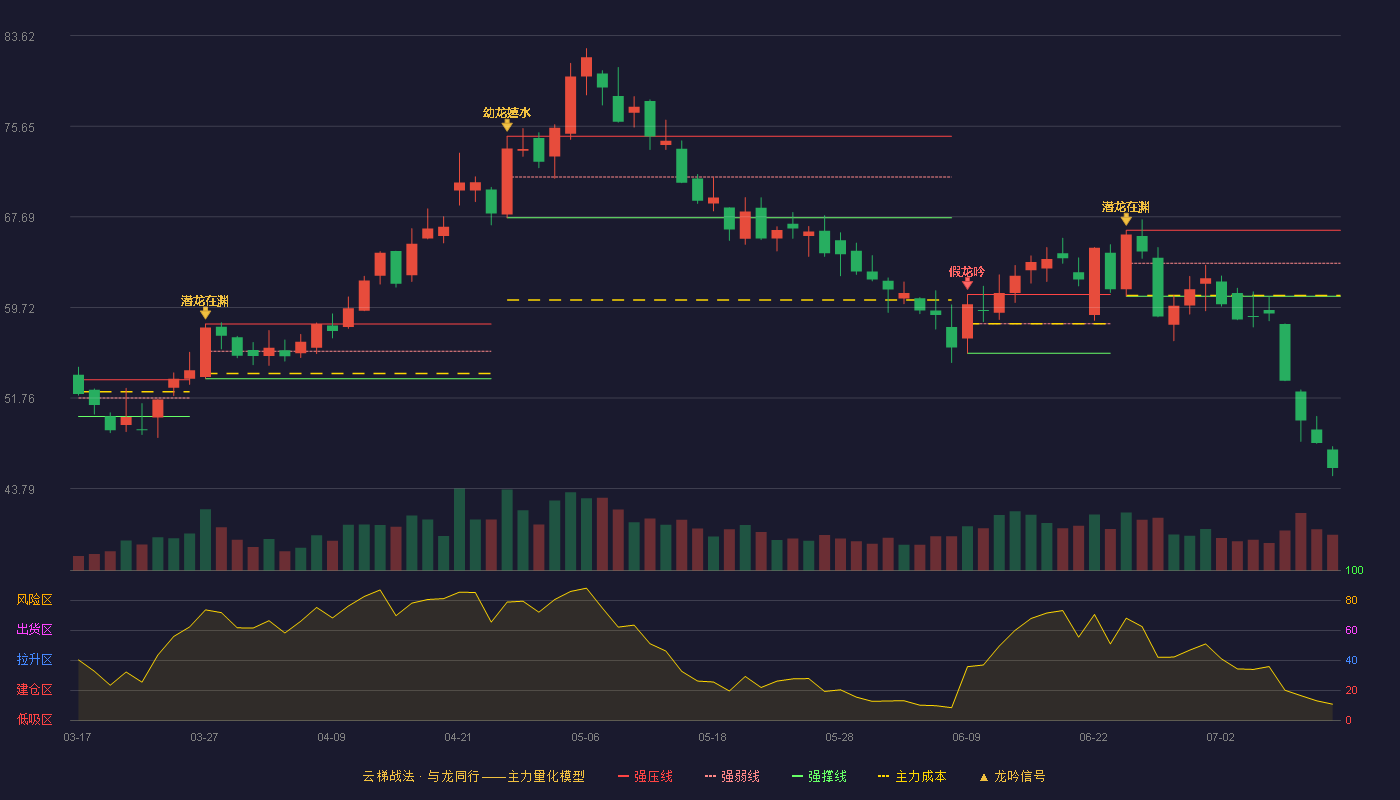The image size is (1400, 800).
Task: Click the 67.69 price axis label
Action: pyautogui.click(x=20, y=218)
